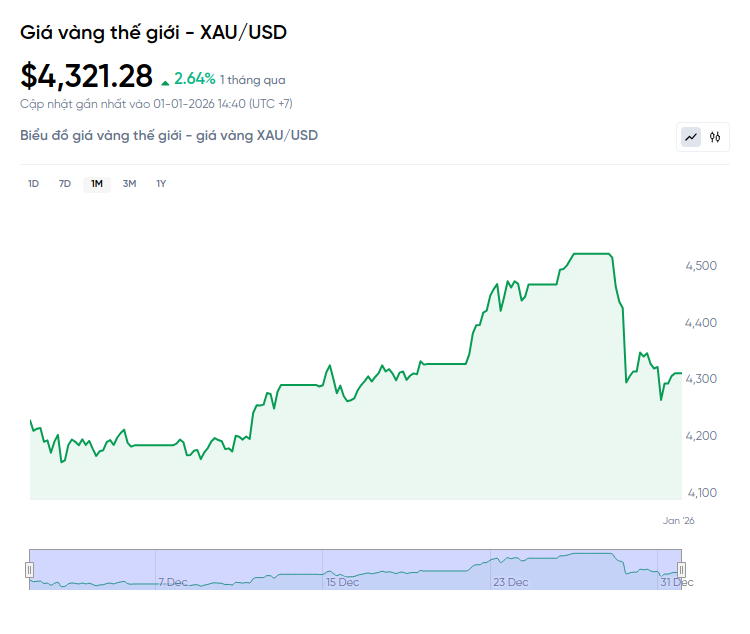750x634 pixels.
Task: Switch to the candlestick chart view
Action: (715, 137)
